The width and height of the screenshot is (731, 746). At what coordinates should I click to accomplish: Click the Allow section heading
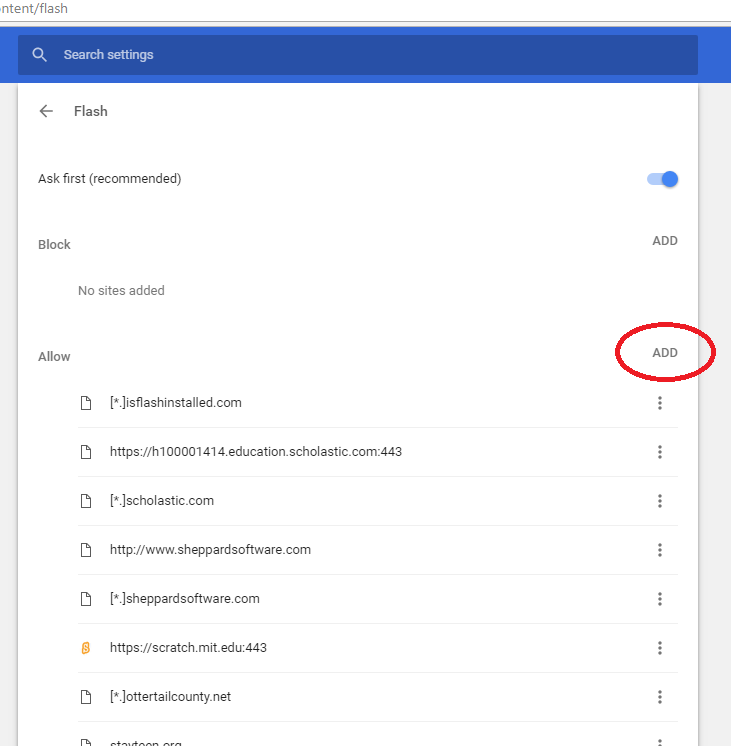click(54, 357)
